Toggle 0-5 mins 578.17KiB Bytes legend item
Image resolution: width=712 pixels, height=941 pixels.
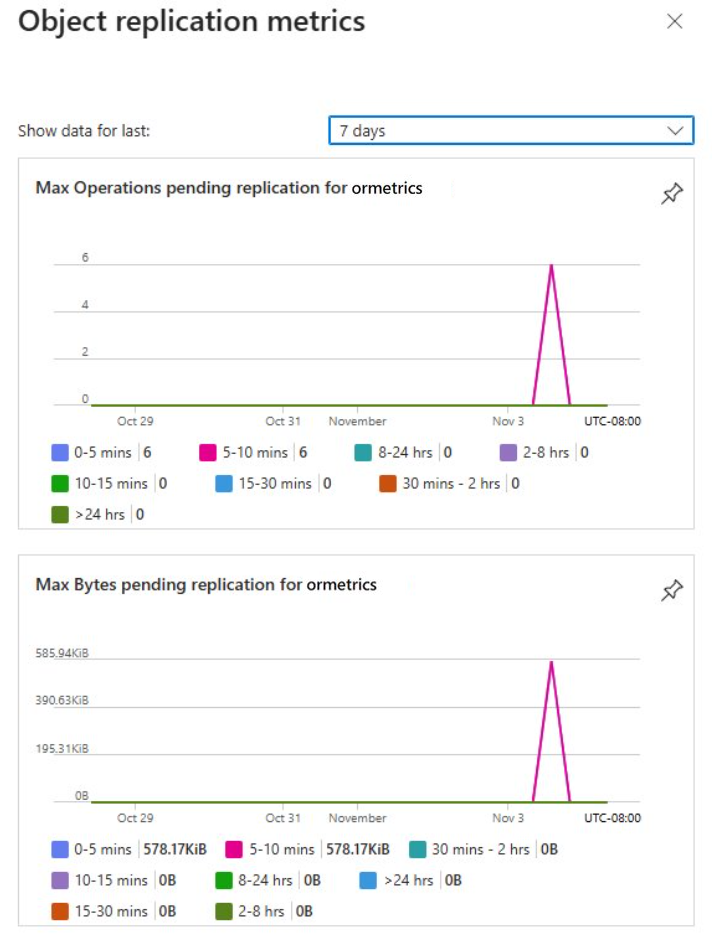click(x=129, y=850)
